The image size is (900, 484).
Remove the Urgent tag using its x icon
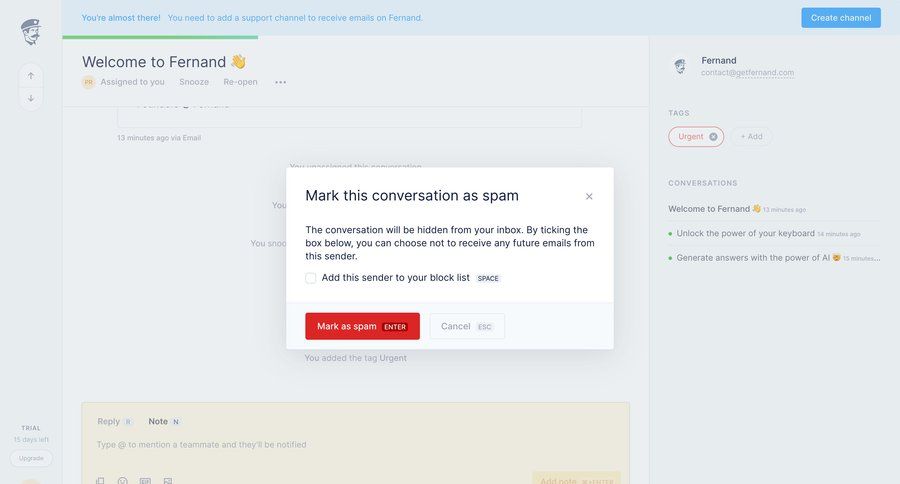pyautogui.click(x=713, y=137)
